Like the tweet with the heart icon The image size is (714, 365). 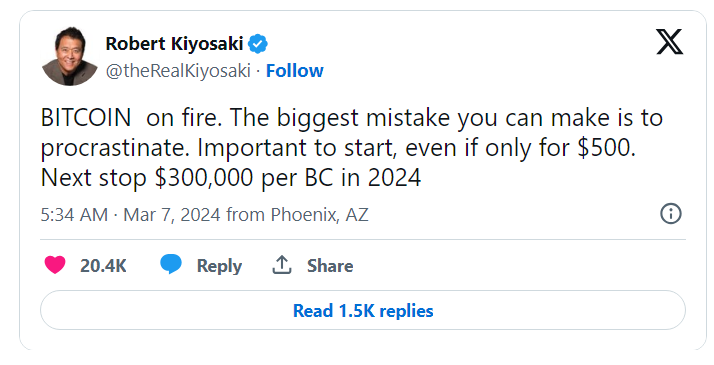click(x=55, y=265)
